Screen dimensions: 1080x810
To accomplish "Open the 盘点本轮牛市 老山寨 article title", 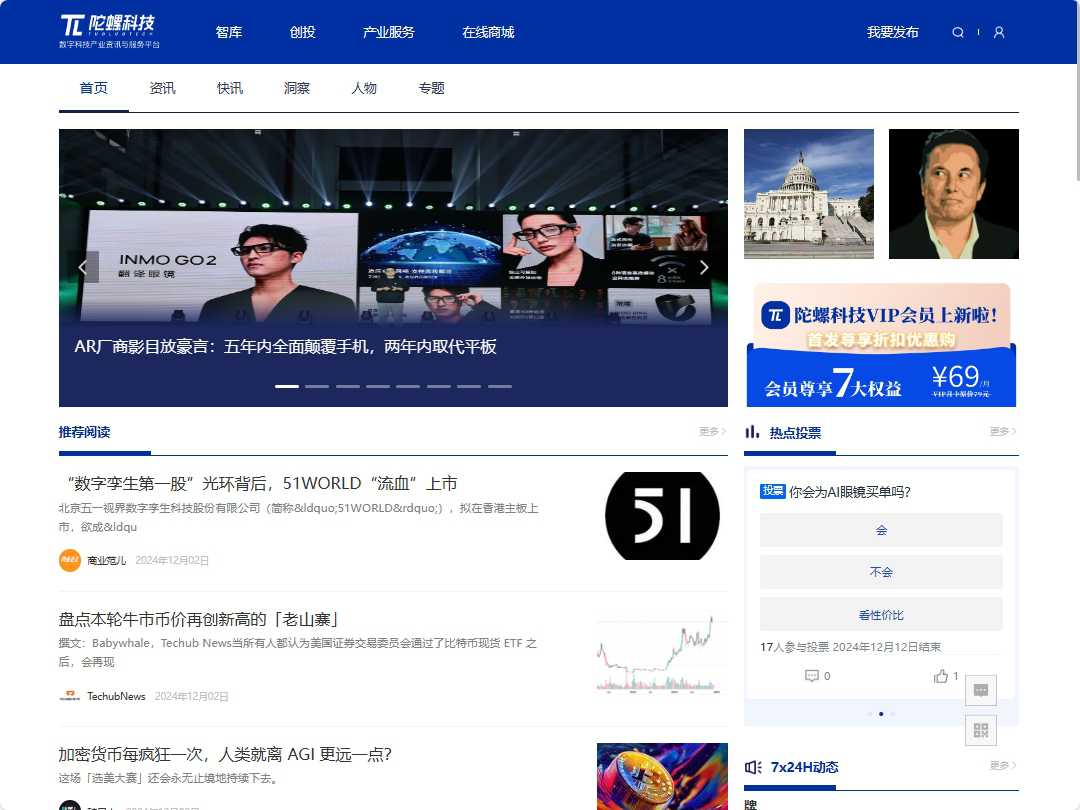I will coord(200,619).
